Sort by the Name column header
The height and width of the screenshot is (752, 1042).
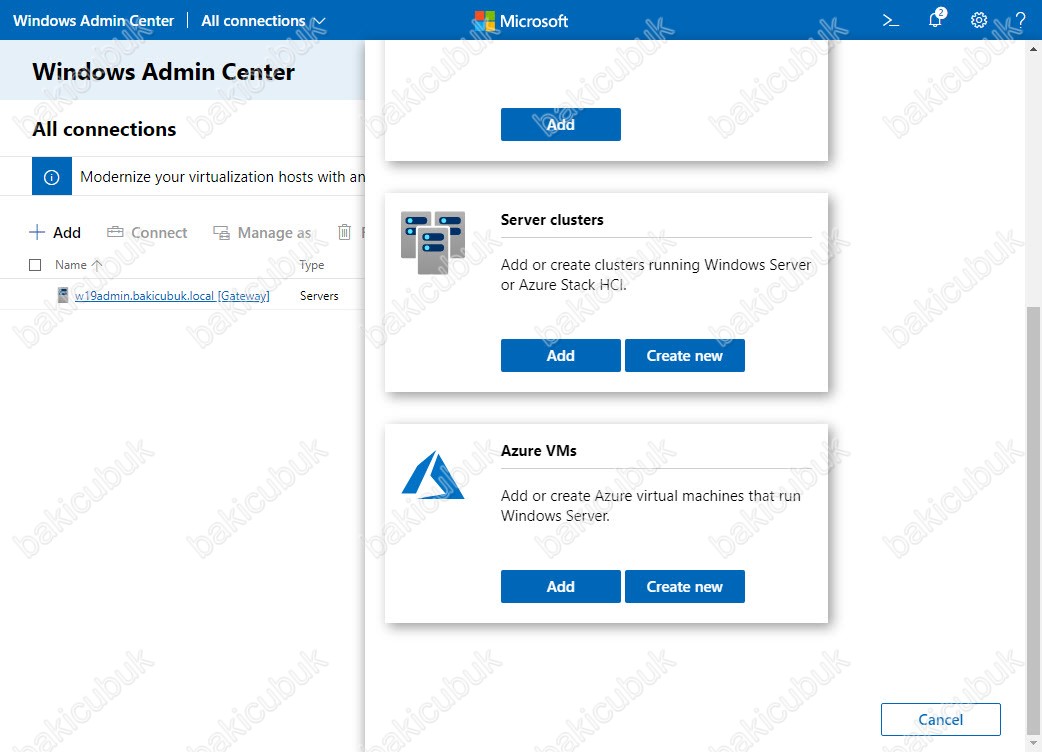click(x=78, y=265)
